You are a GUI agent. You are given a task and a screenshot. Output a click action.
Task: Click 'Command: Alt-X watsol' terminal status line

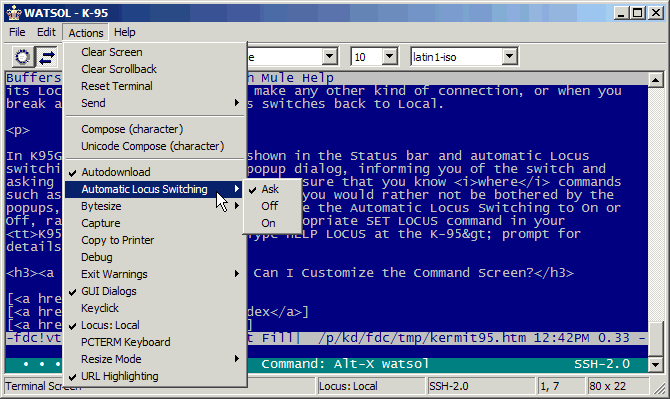point(345,364)
